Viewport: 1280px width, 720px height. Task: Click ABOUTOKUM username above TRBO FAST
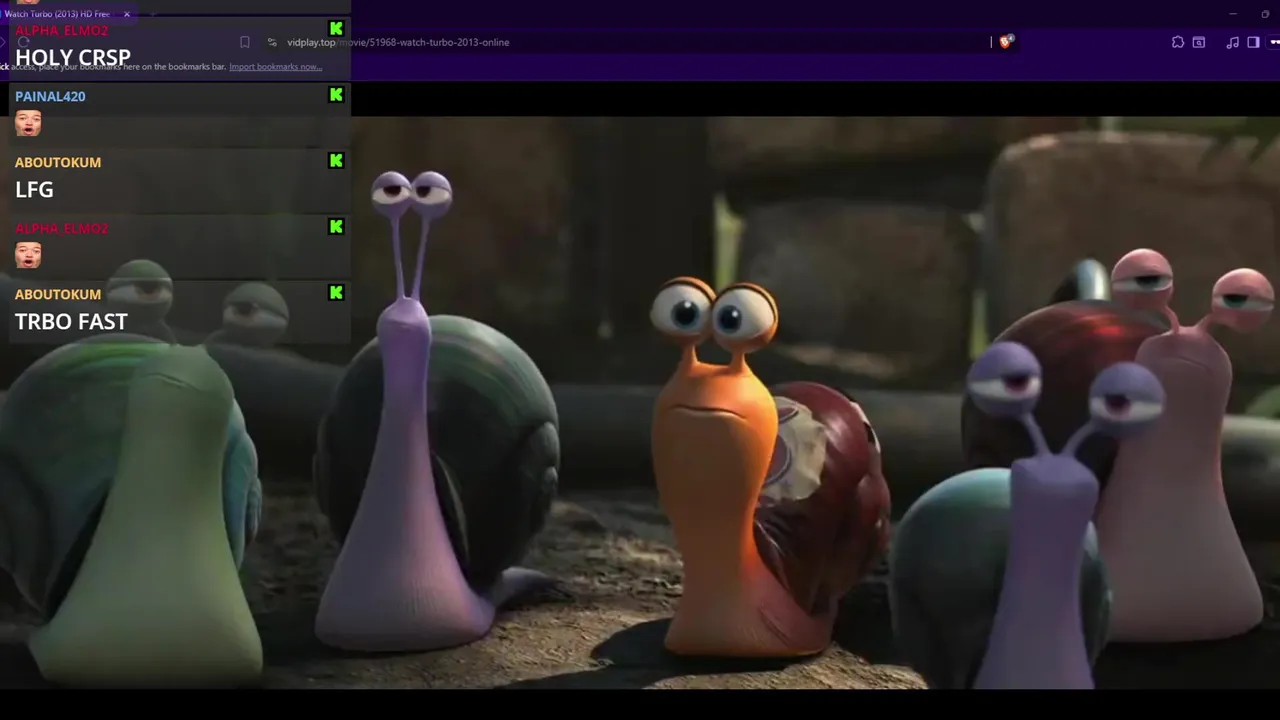tap(58, 294)
